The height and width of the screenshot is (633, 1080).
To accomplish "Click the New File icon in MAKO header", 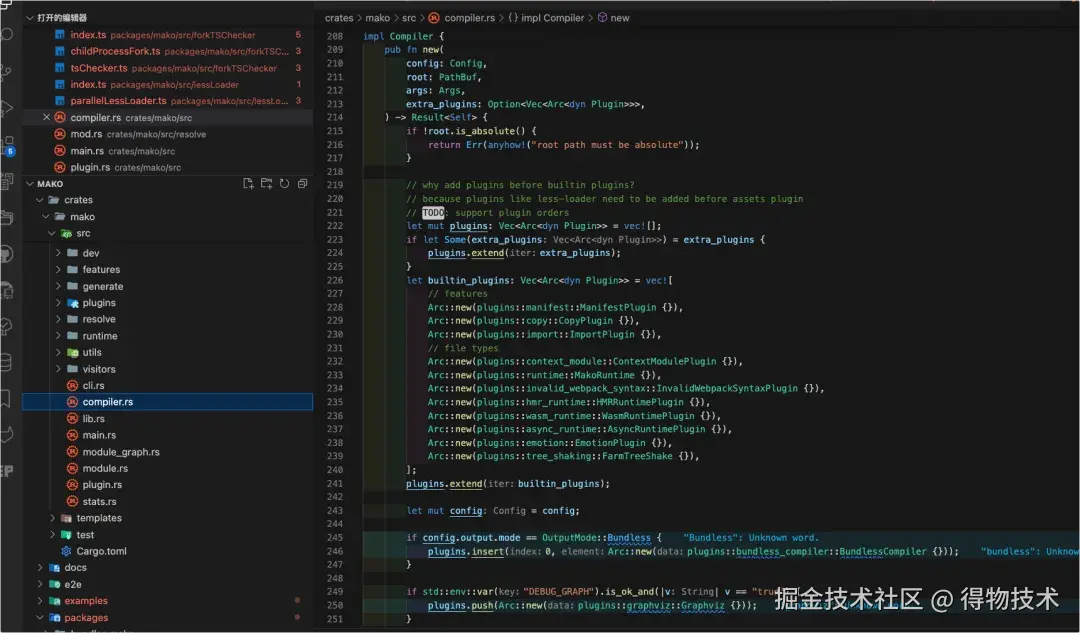I will 248,184.
